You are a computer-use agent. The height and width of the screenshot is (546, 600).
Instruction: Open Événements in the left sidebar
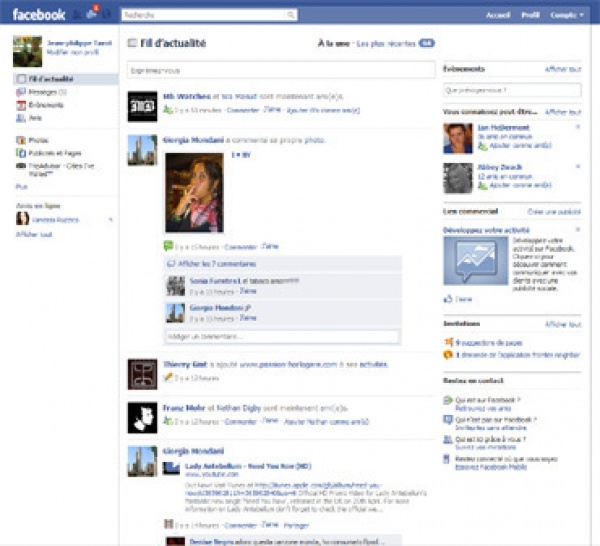point(40,105)
